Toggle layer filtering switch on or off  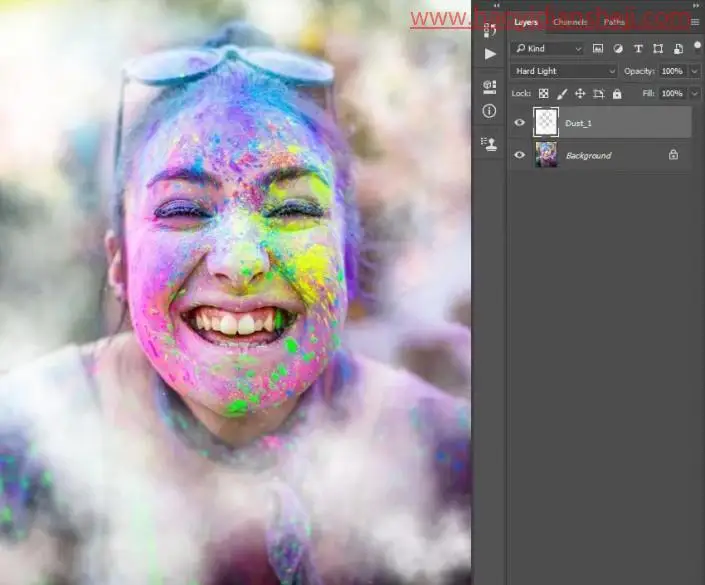697,47
